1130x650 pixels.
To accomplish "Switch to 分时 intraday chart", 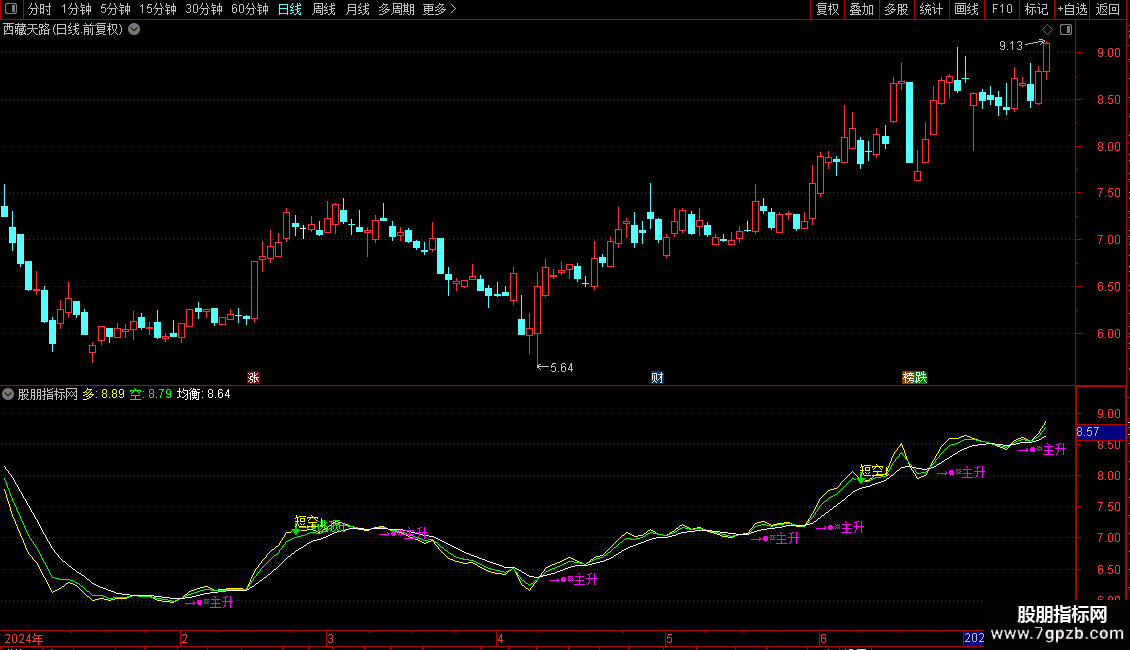I will point(40,9).
